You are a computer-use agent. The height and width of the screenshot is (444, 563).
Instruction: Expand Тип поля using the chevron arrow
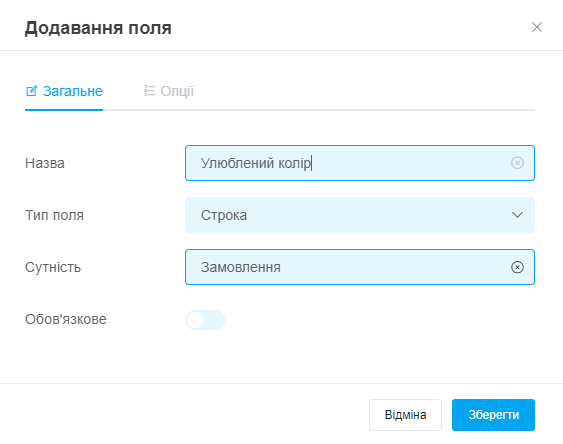(517, 215)
